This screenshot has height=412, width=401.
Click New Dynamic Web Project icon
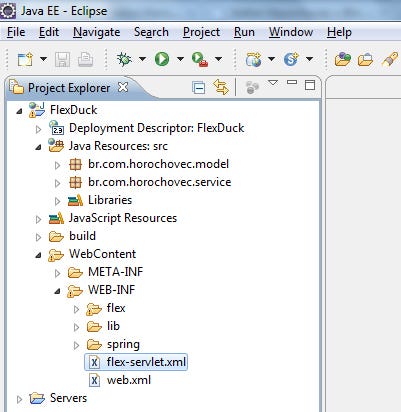tap(254, 59)
